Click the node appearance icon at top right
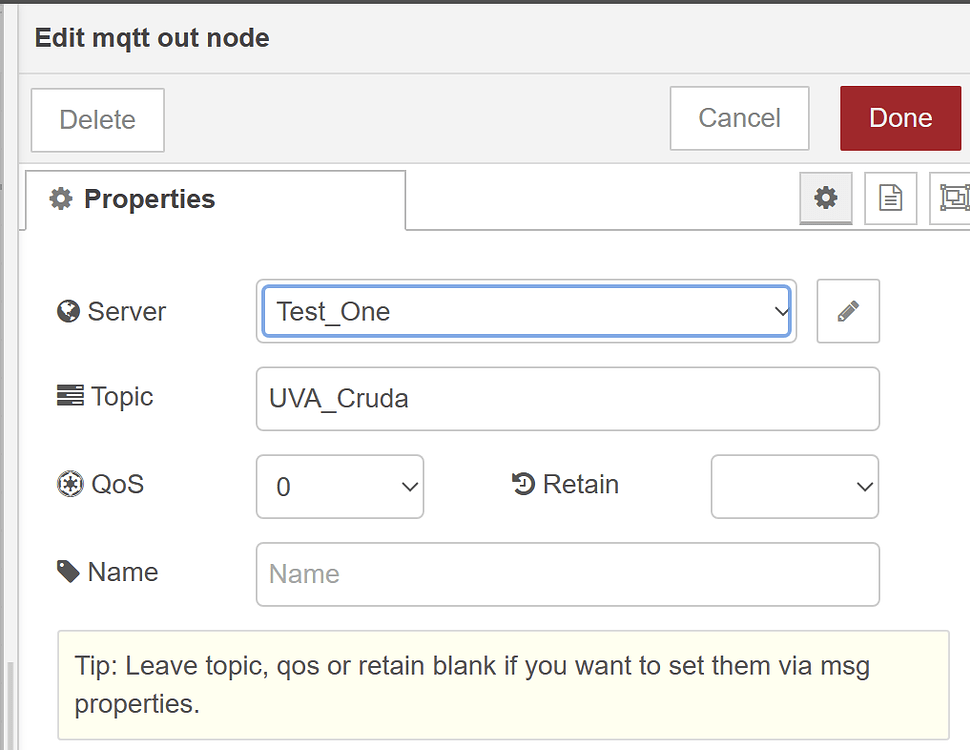This screenshot has height=750, width=970. click(x=952, y=198)
